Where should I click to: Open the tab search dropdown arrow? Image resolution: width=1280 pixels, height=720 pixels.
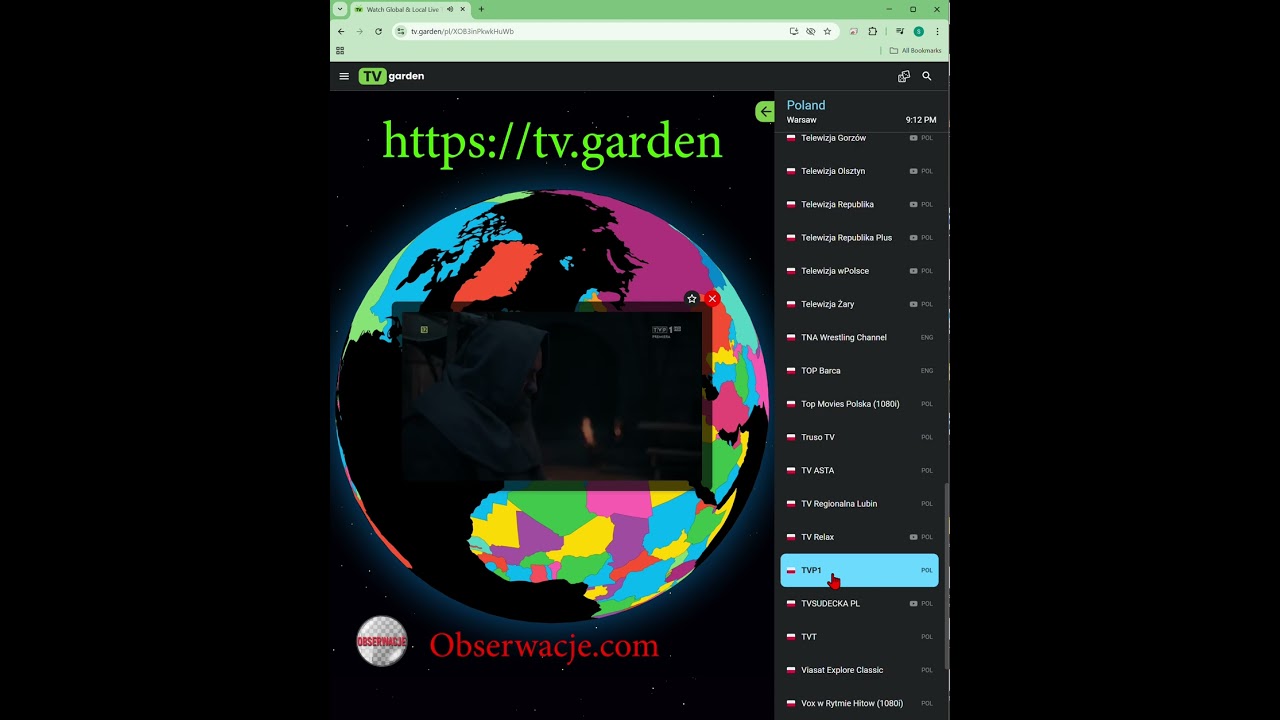click(x=340, y=9)
